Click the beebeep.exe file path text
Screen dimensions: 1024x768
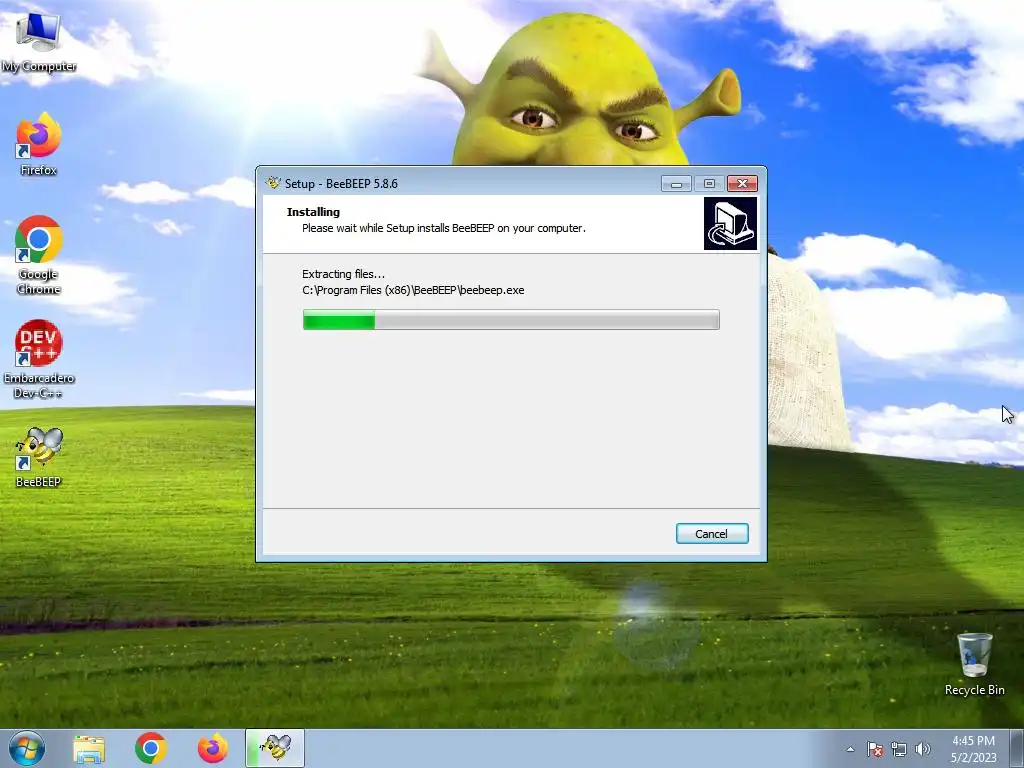[x=413, y=290]
